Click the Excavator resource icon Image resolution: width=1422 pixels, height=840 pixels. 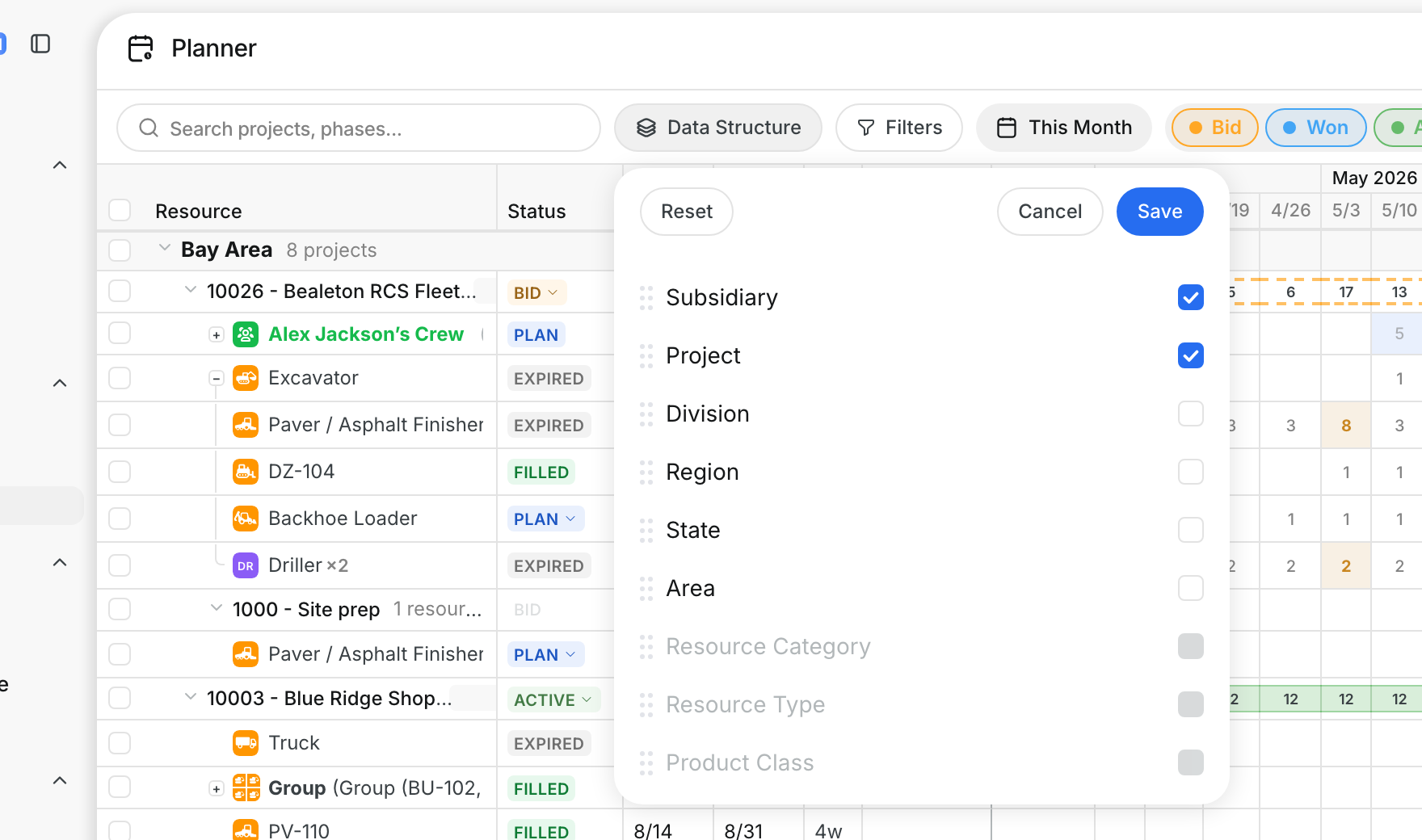[x=246, y=378]
